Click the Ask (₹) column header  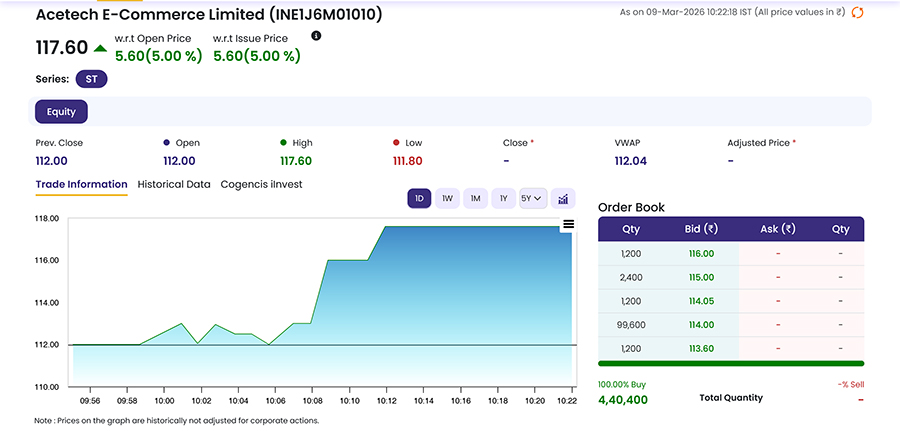[x=778, y=229]
